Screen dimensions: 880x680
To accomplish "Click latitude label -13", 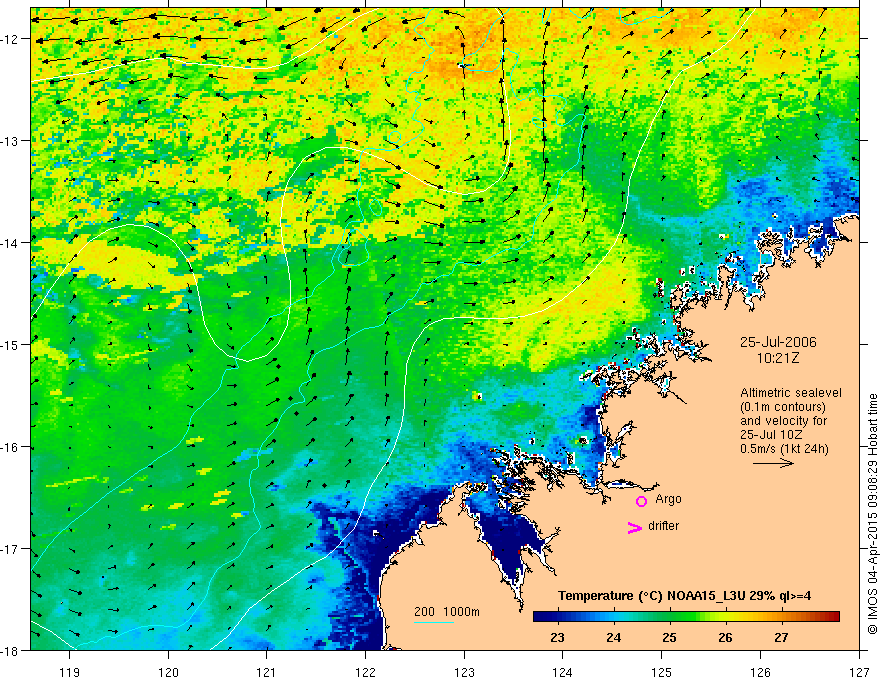I will tap(10, 141).
